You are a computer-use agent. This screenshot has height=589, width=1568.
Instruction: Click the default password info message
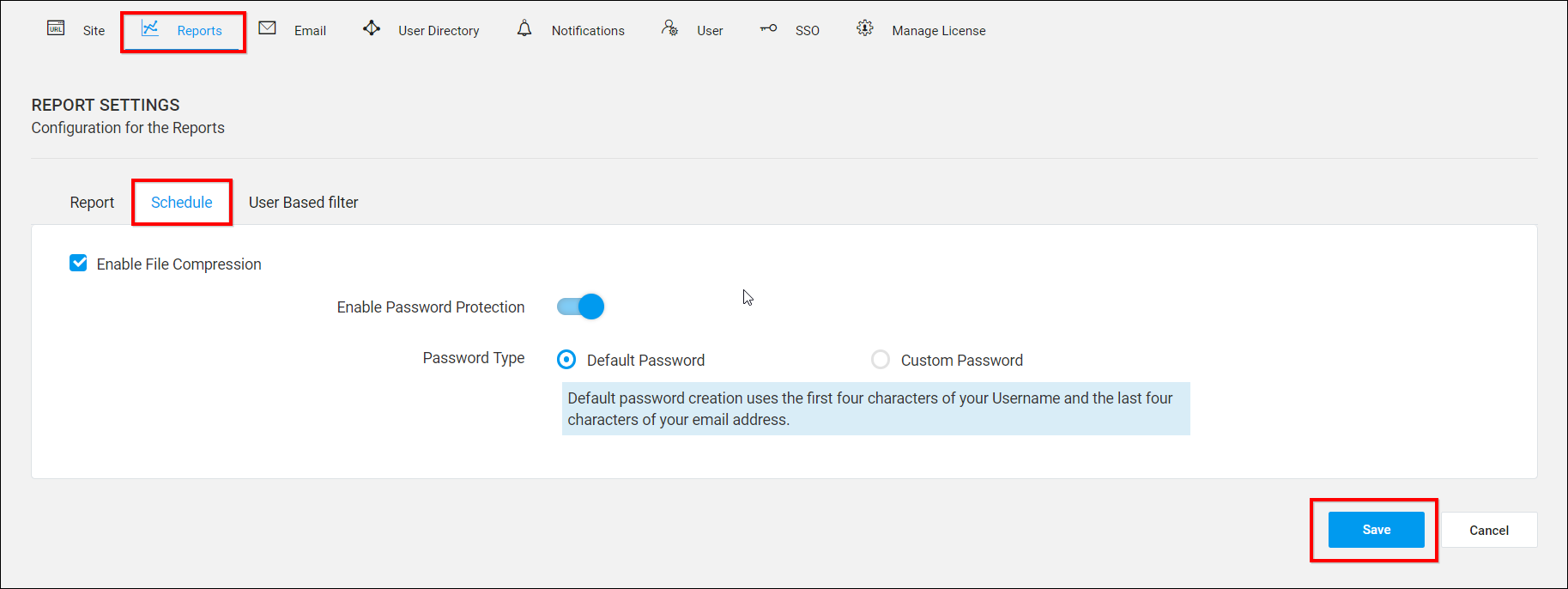[875, 409]
